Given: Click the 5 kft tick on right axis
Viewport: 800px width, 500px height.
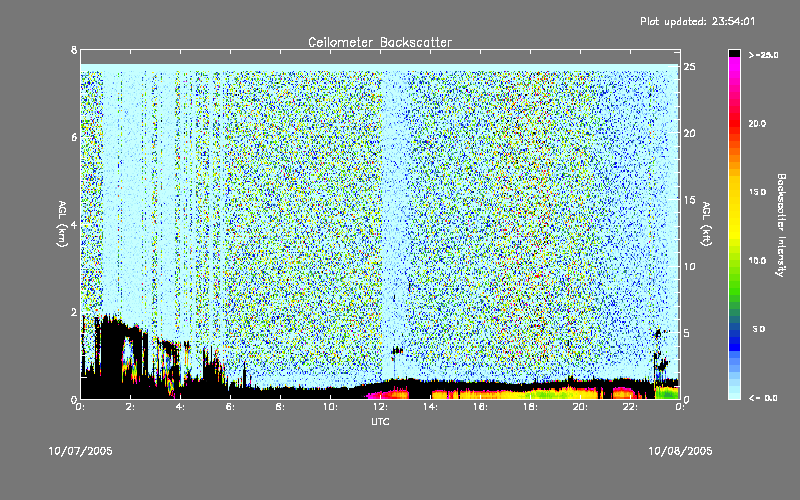Looking at the screenshot, I should click(x=687, y=333).
